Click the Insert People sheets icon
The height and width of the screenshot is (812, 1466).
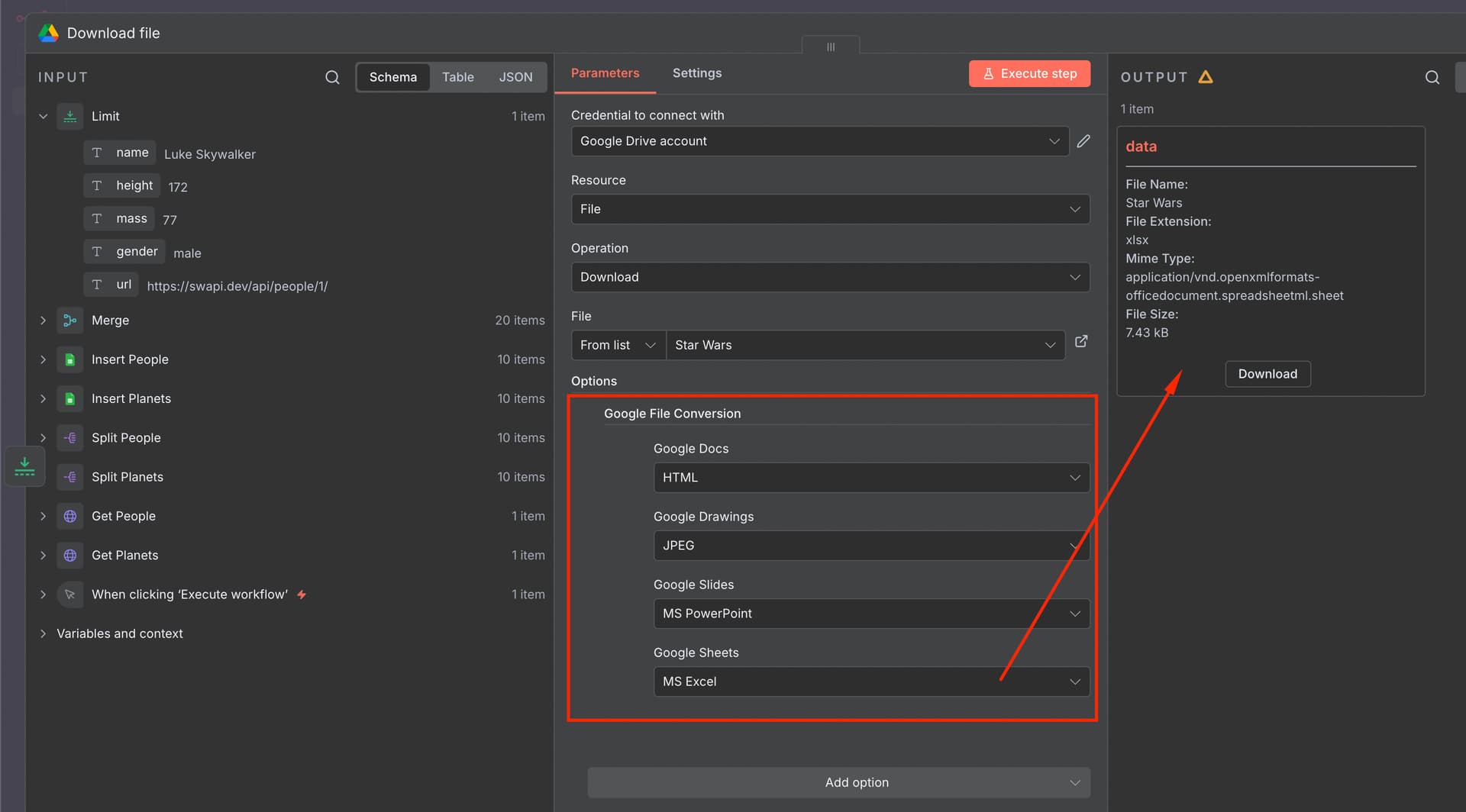point(70,359)
